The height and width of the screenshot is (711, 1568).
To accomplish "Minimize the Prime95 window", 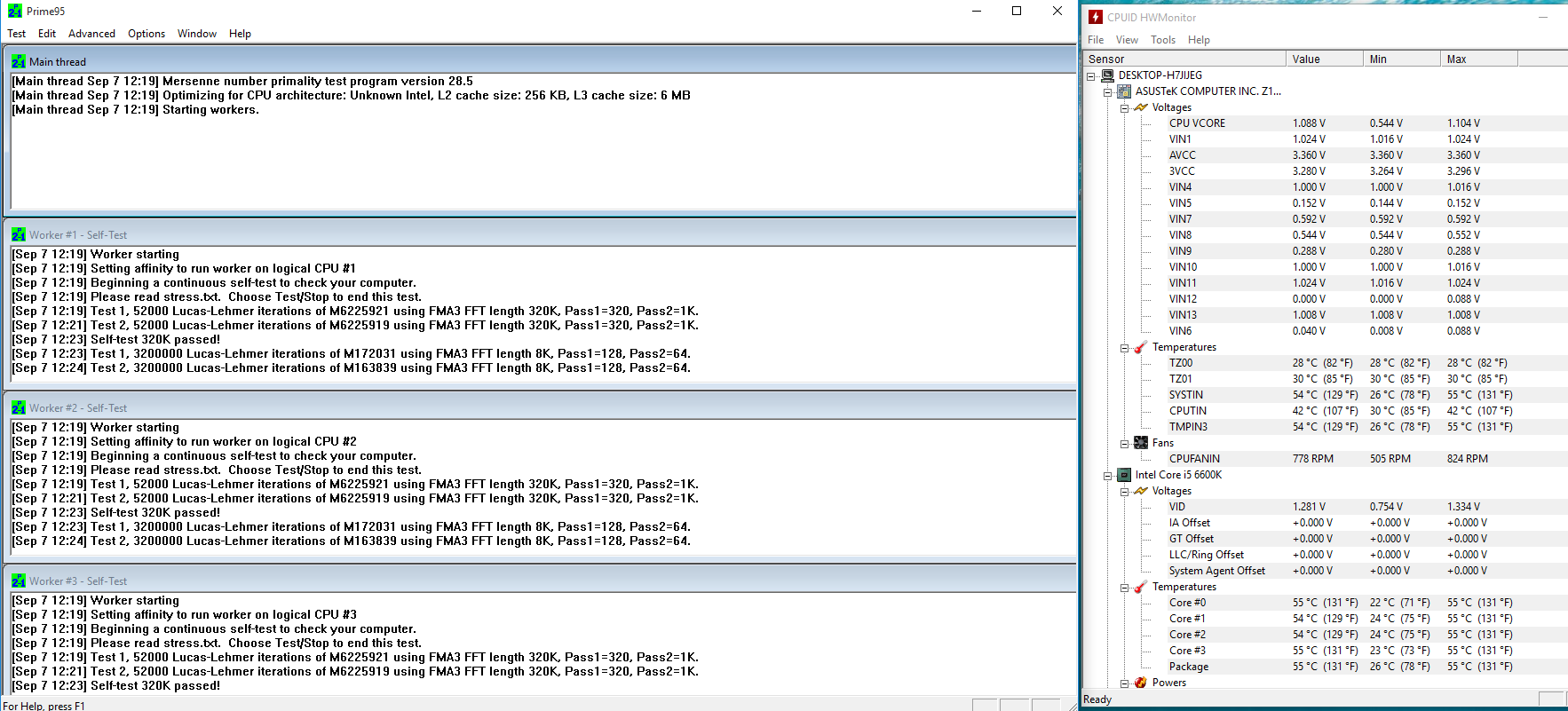I will click(x=977, y=12).
